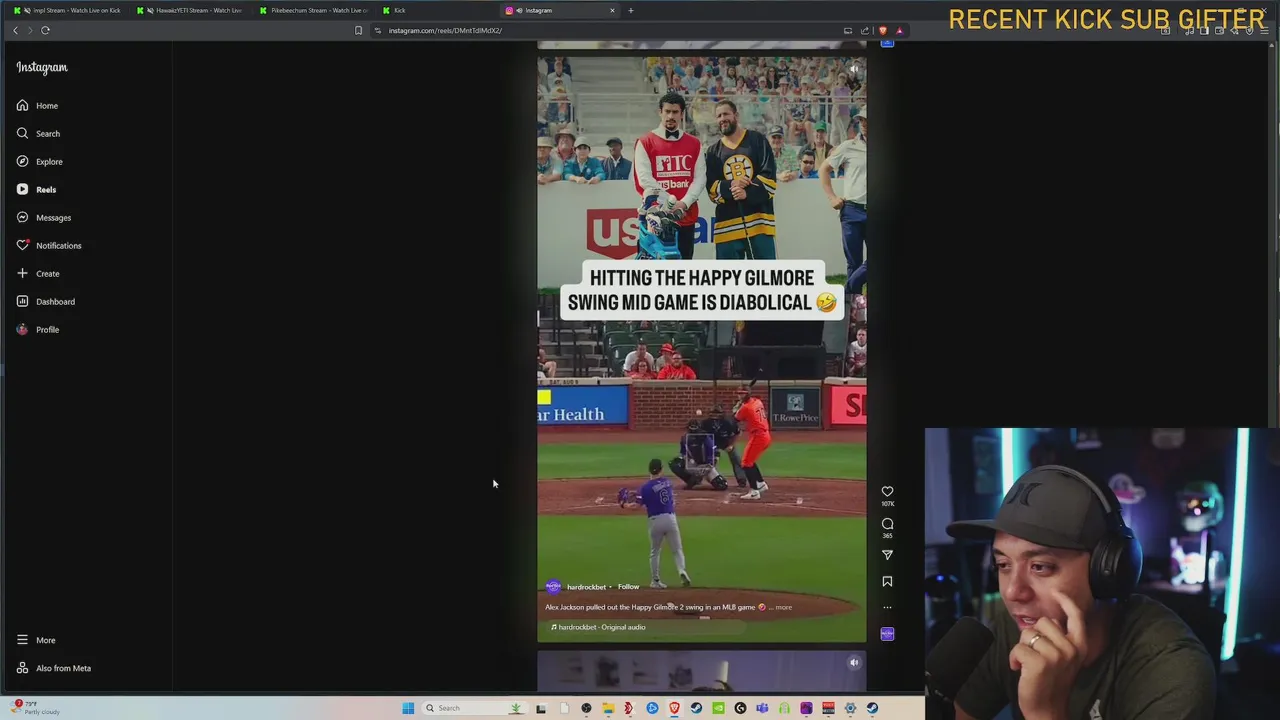Open Logitech G Hub from taskbar
The image size is (1280, 720).
740,708
